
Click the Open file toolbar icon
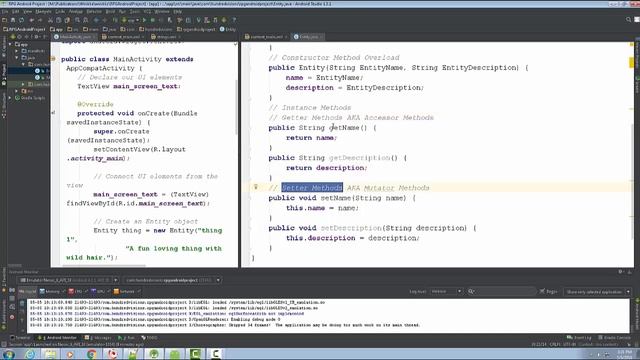(x=4, y=20)
